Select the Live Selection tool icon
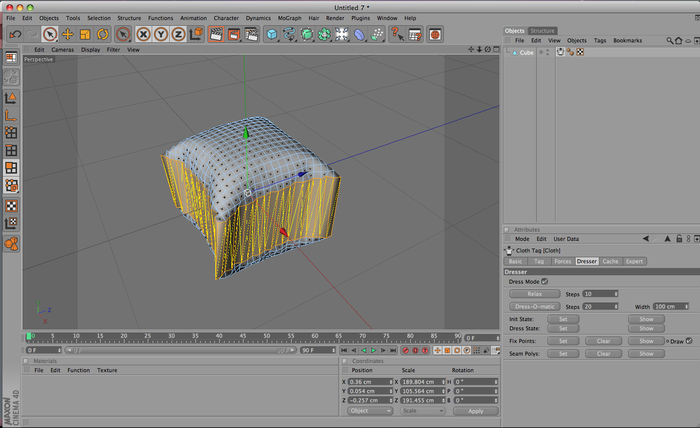This screenshot has height=428, width=700. point(50,34)
